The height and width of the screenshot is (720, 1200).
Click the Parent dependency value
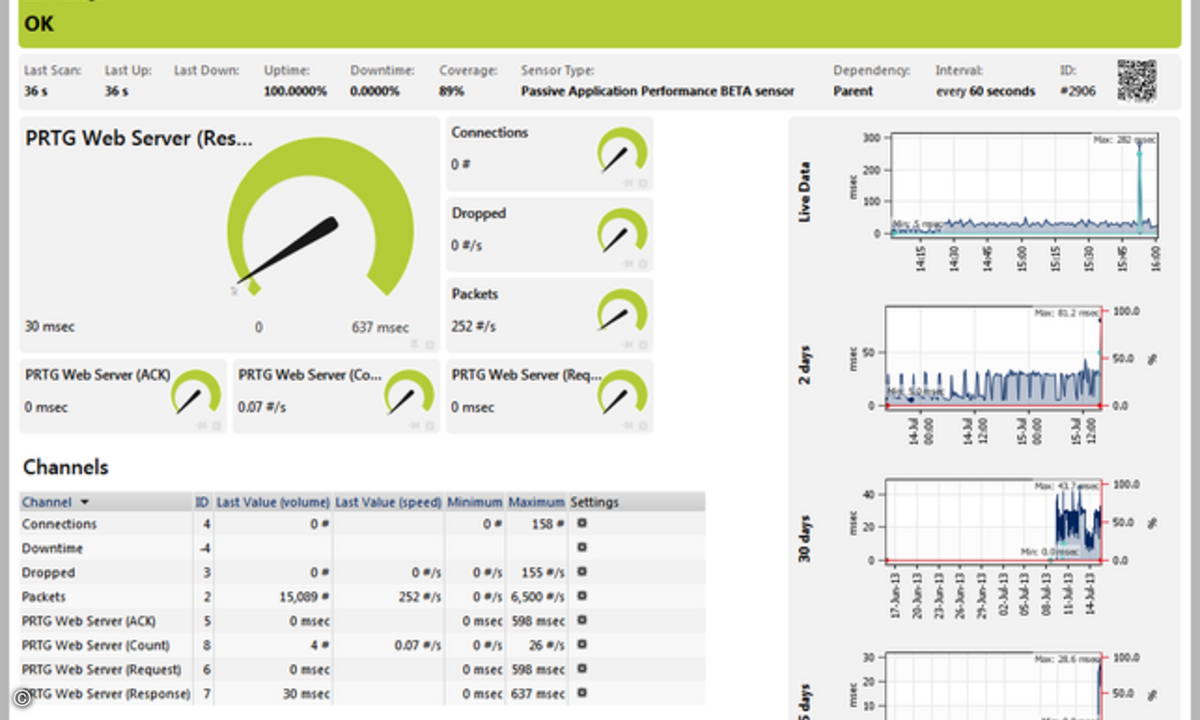[853, 91]
